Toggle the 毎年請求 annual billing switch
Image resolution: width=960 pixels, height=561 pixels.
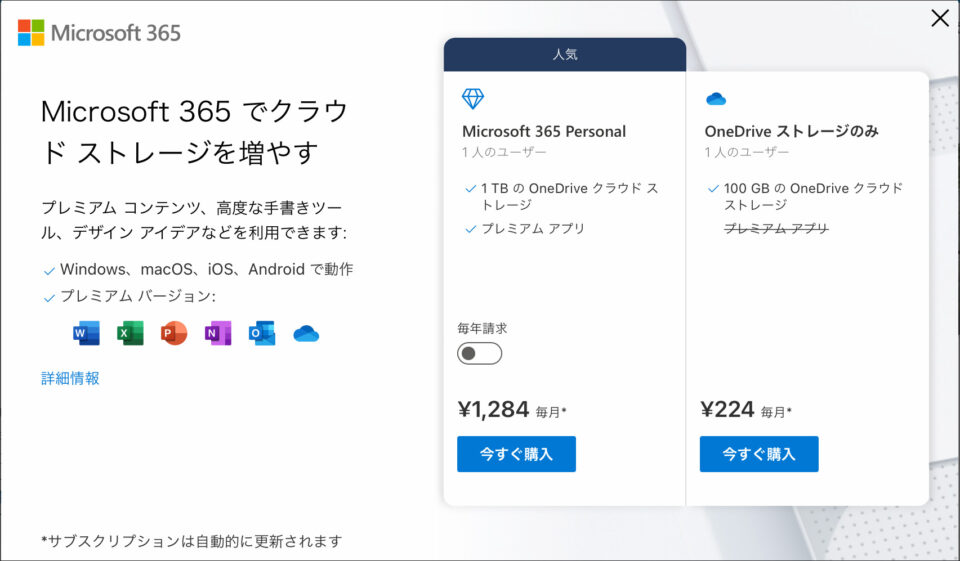[479, 353]
